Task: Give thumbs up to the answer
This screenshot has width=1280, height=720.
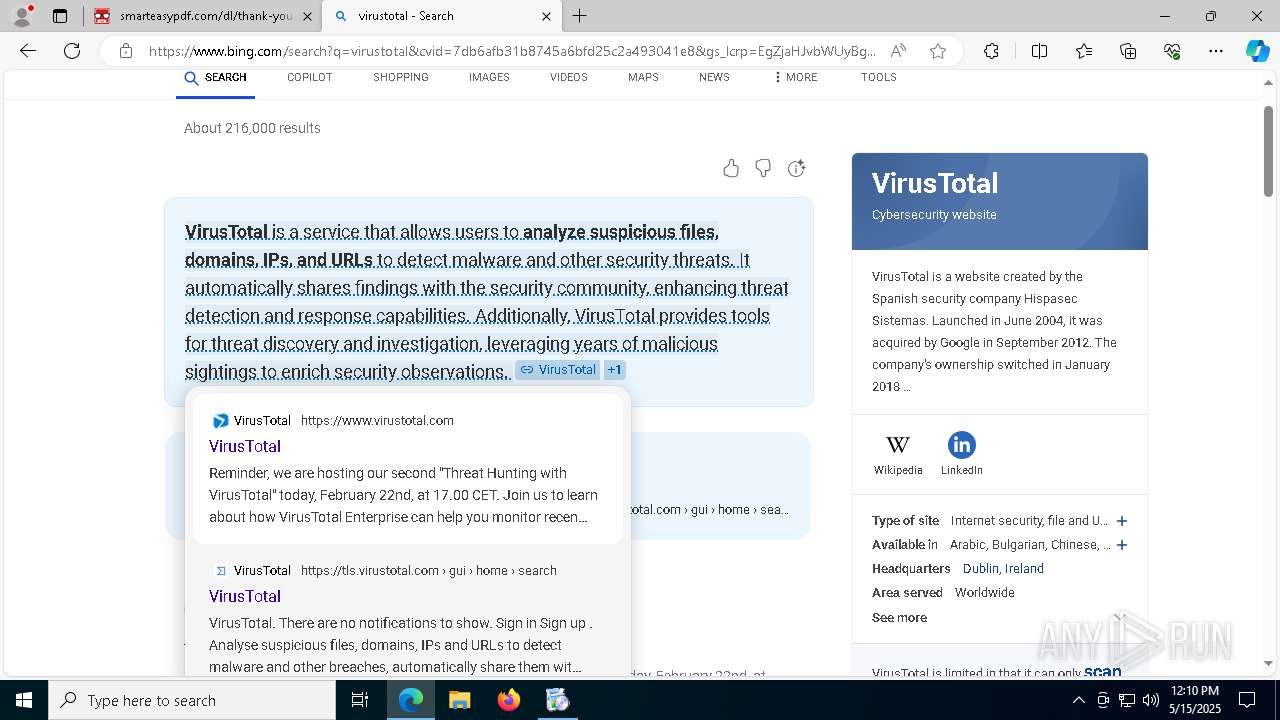Action: (x=731, y=168)
